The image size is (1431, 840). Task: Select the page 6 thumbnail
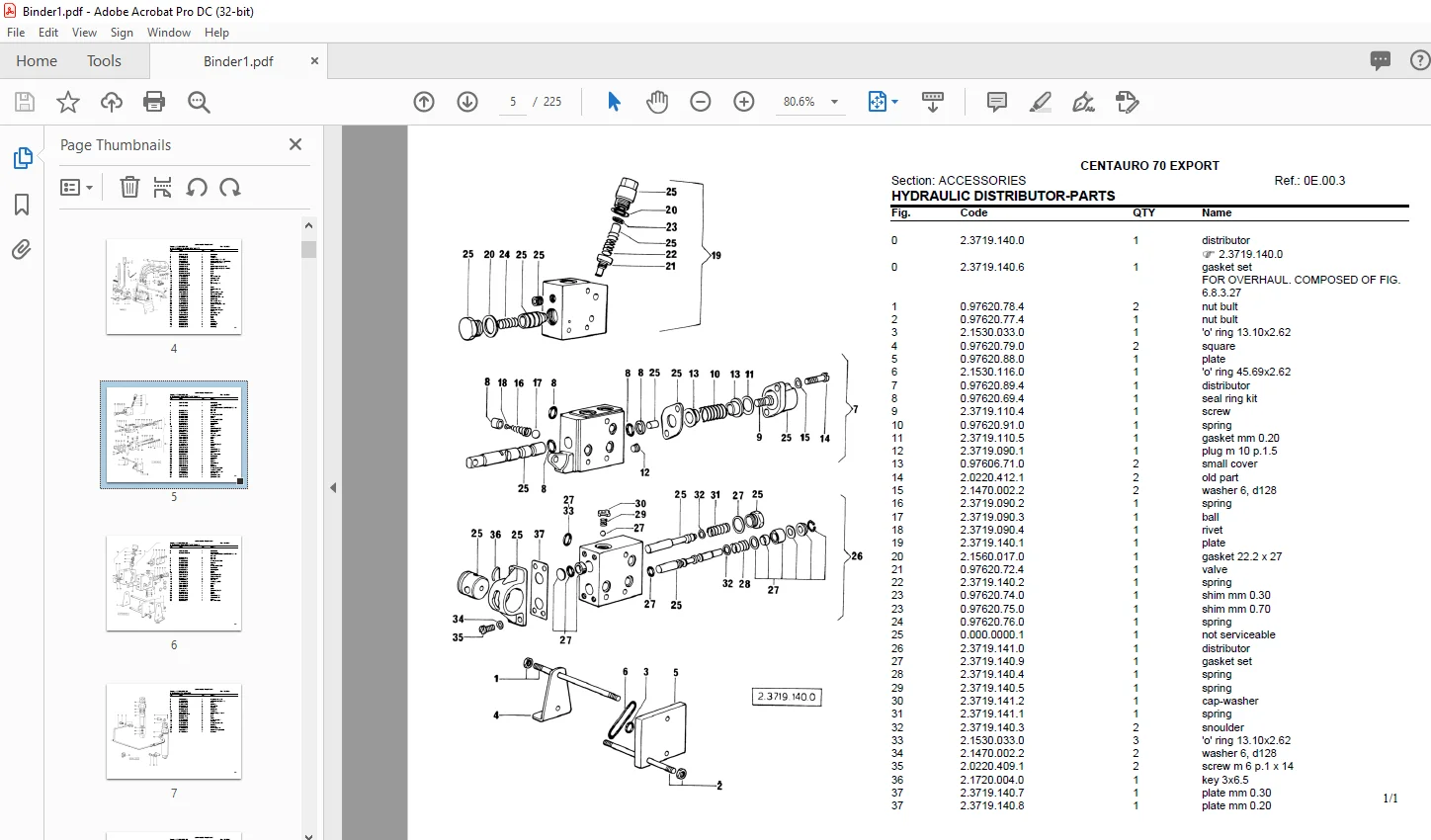pyautogui.click(x=174, y=584)
